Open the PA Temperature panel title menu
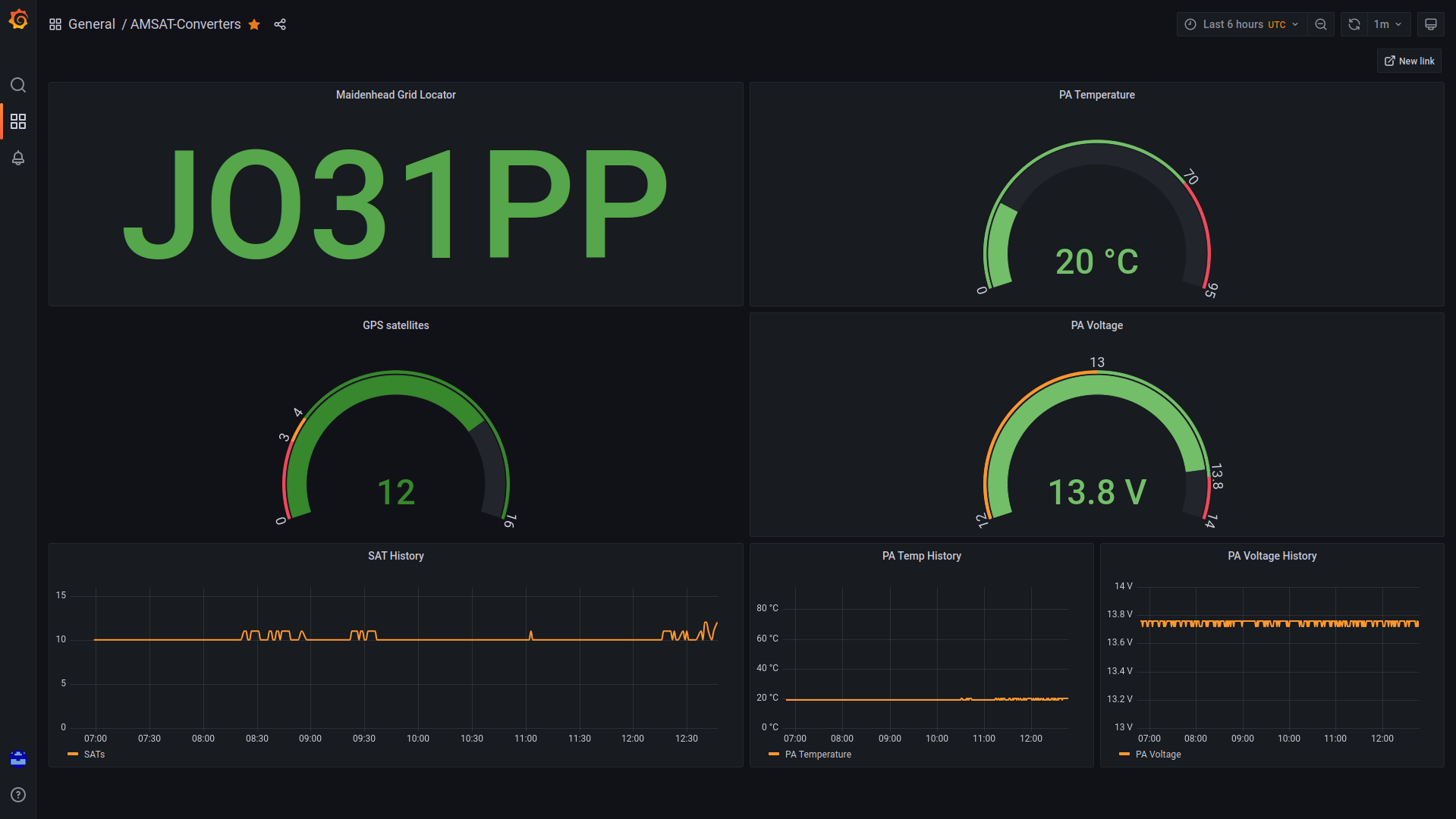This screenshot has height=819, width=1456. click(x=1096, y=95)
